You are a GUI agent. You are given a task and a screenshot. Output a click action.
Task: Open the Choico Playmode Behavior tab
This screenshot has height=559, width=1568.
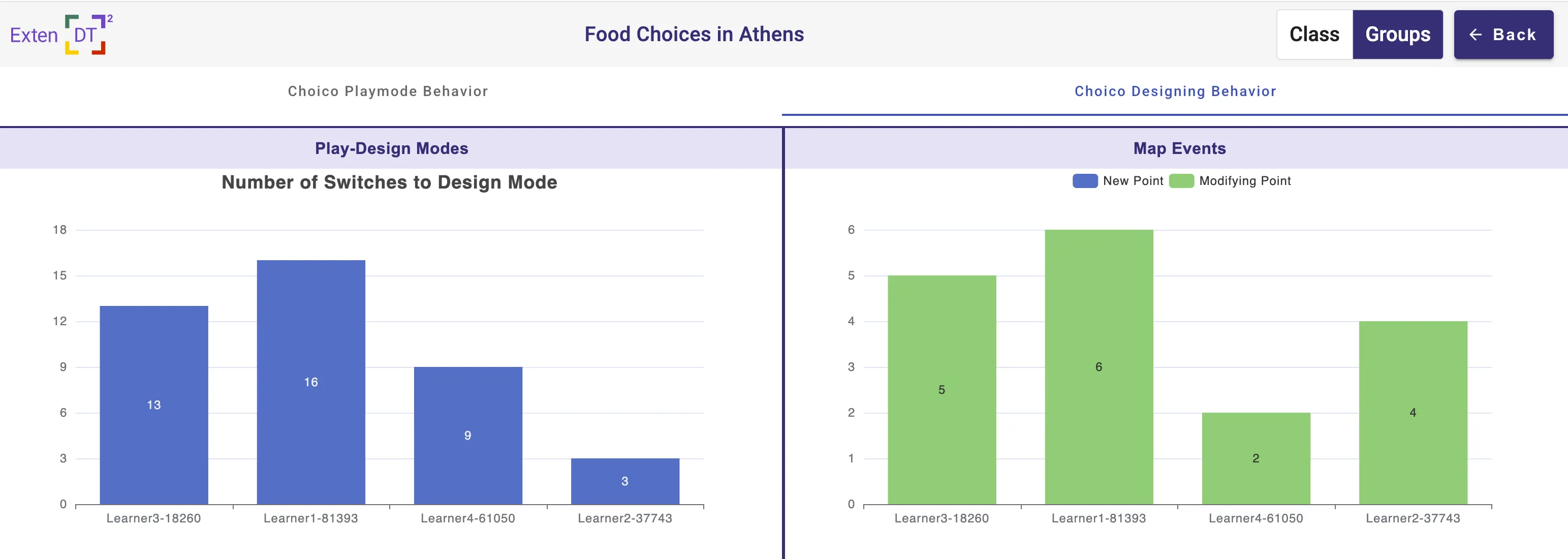388,91
